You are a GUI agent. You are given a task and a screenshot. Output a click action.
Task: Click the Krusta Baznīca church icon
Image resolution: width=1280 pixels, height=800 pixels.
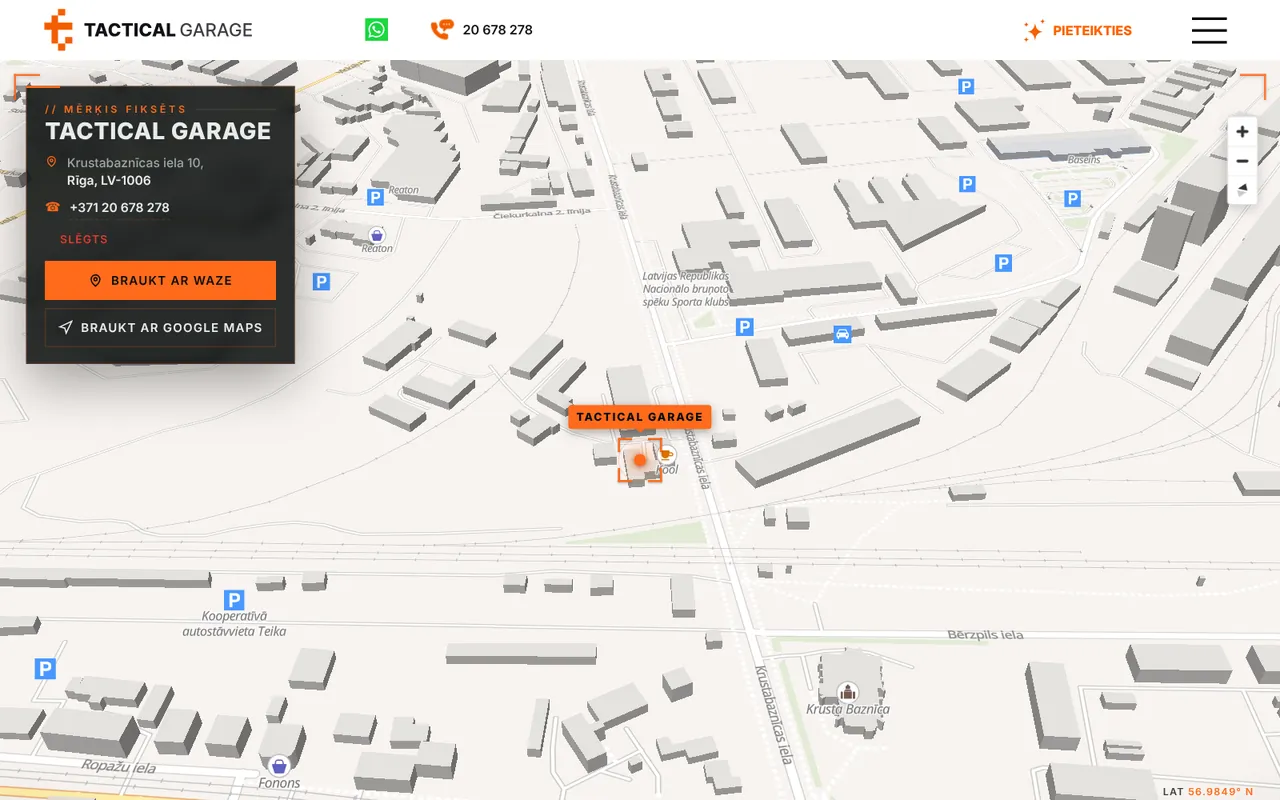tap(848, 691)
